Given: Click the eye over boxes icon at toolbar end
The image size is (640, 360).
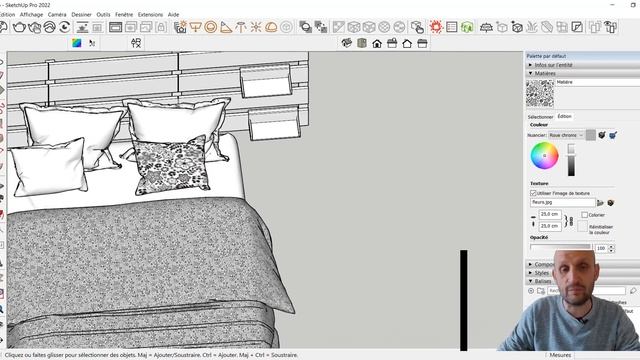Looking at the screenshot, I should click(x=611, y=27).
